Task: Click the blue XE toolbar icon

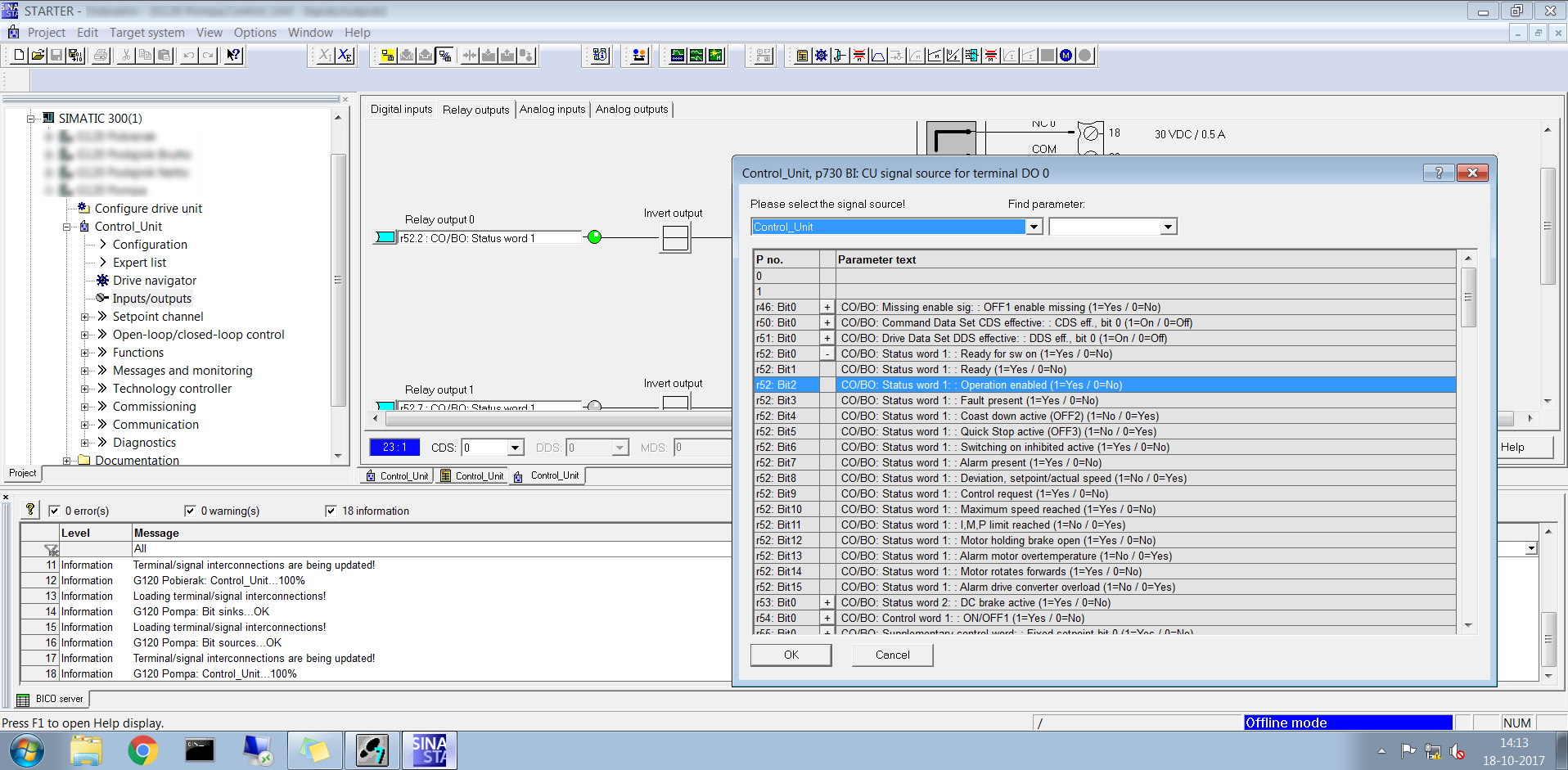Action: pos(345,55)
